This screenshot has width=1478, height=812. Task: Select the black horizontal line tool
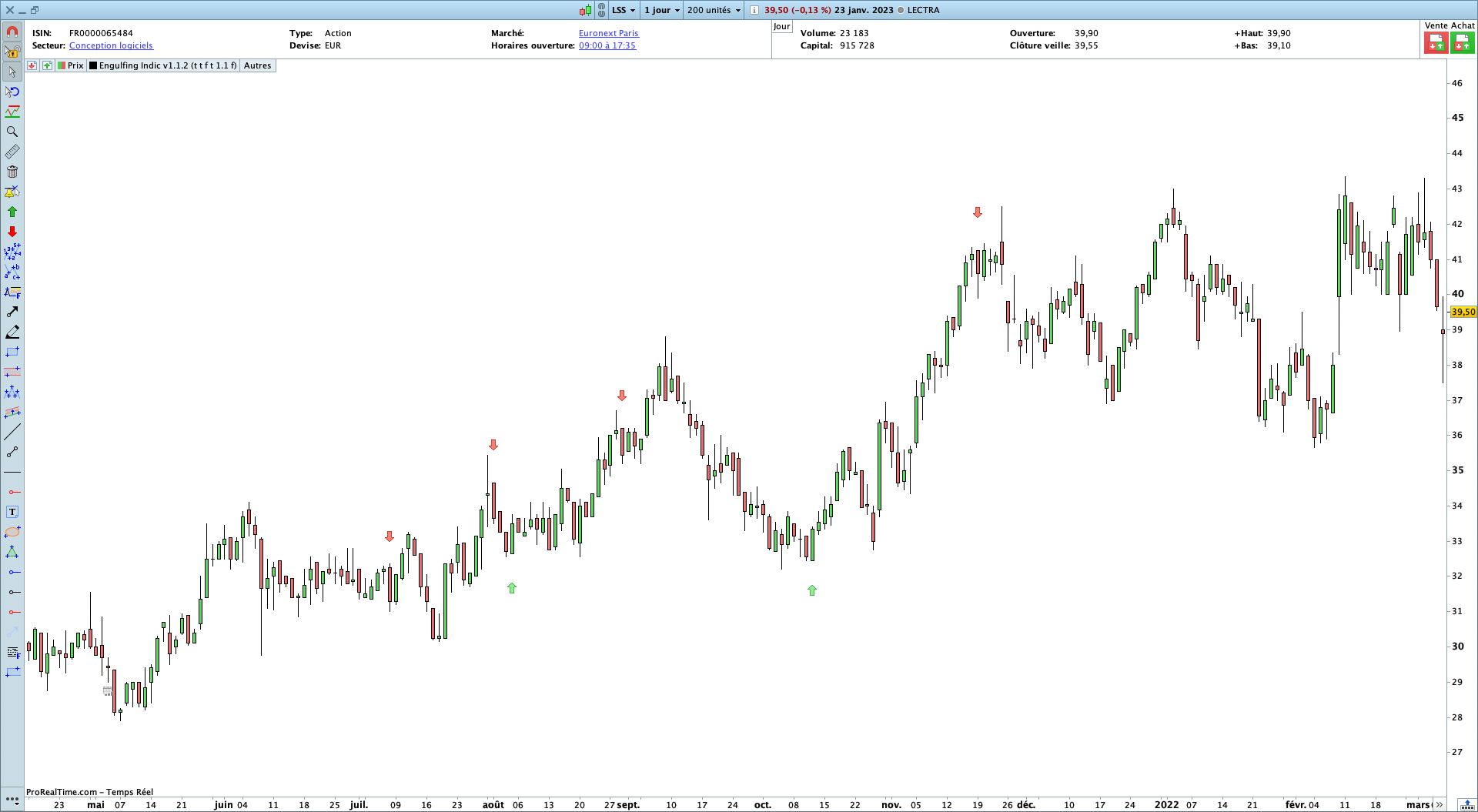click(12, 472)
